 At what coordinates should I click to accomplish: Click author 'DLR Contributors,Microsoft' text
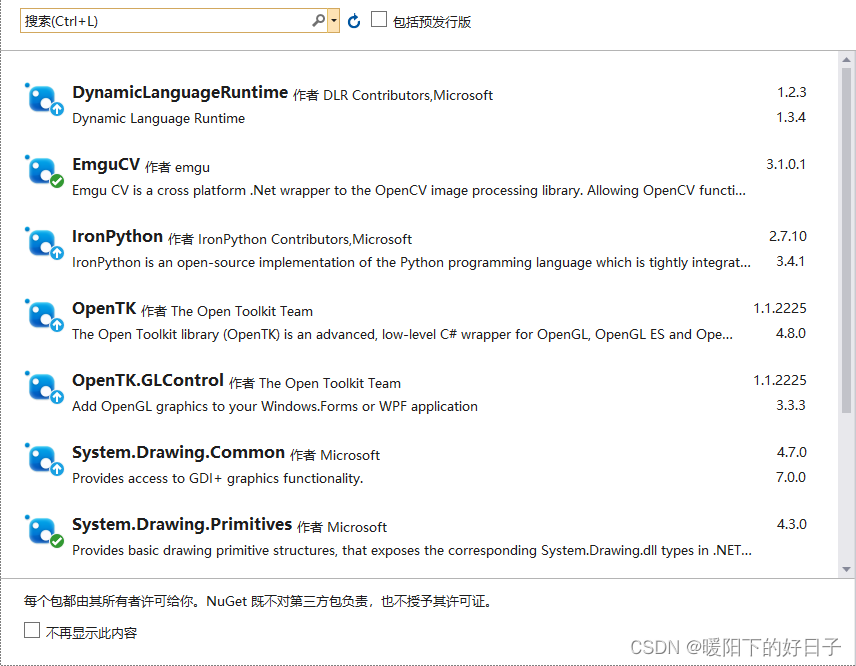point(408,96)
